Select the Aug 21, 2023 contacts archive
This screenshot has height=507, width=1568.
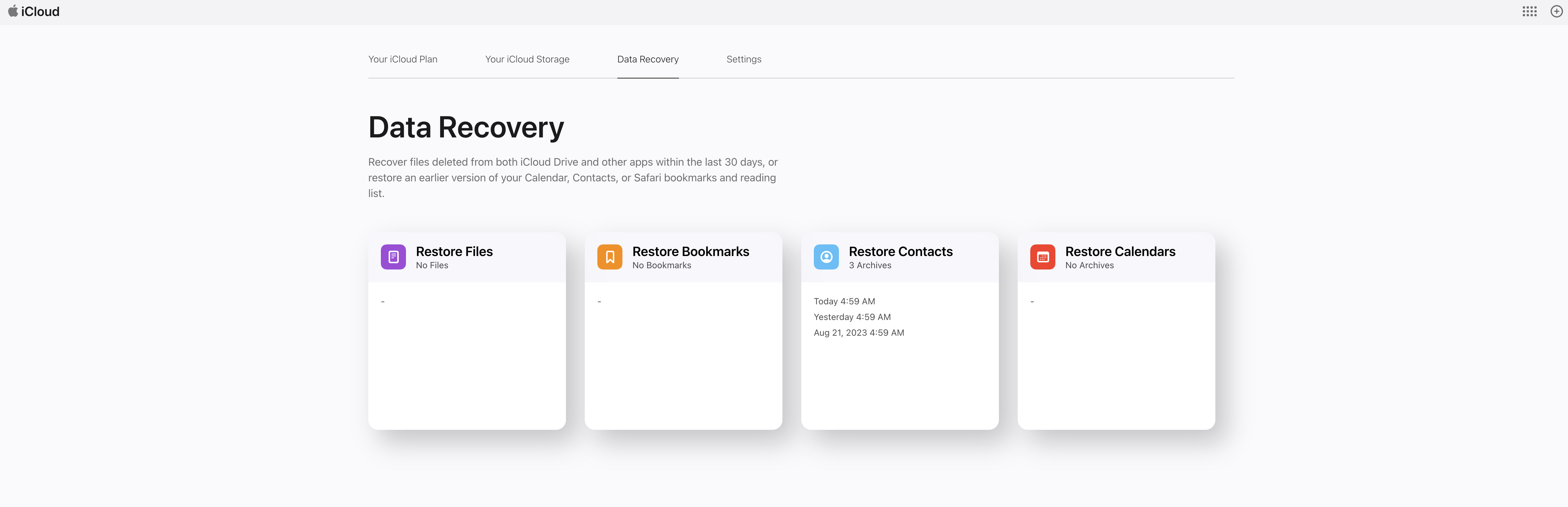pos(859,333)
